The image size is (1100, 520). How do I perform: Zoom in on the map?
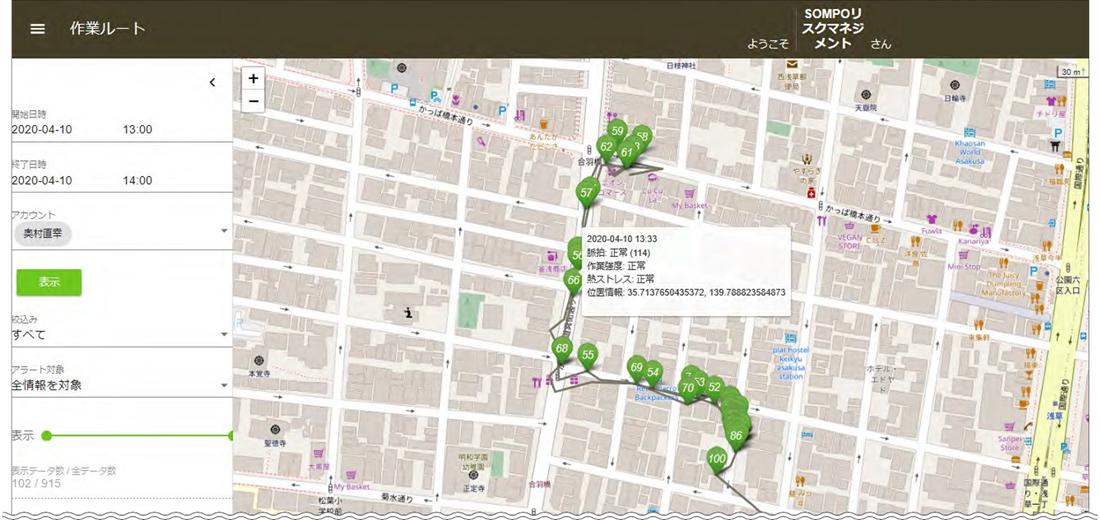253,79
